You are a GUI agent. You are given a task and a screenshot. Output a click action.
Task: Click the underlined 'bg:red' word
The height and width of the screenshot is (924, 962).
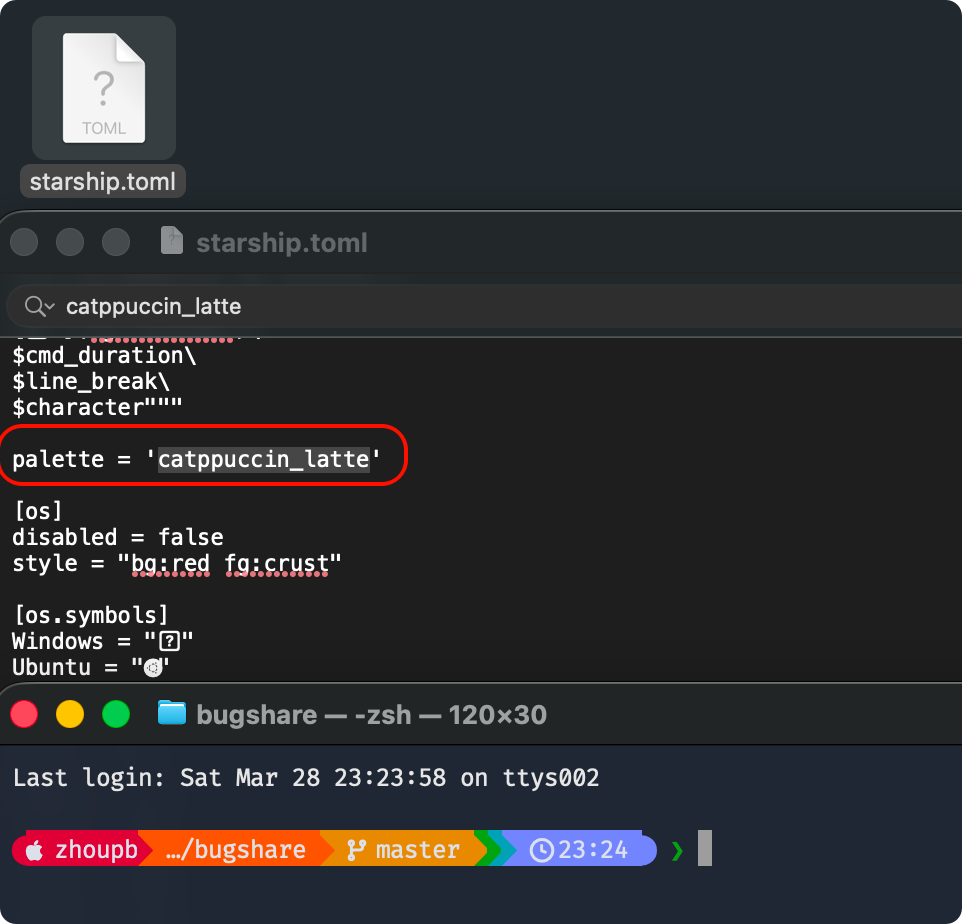tap(171, 563)
